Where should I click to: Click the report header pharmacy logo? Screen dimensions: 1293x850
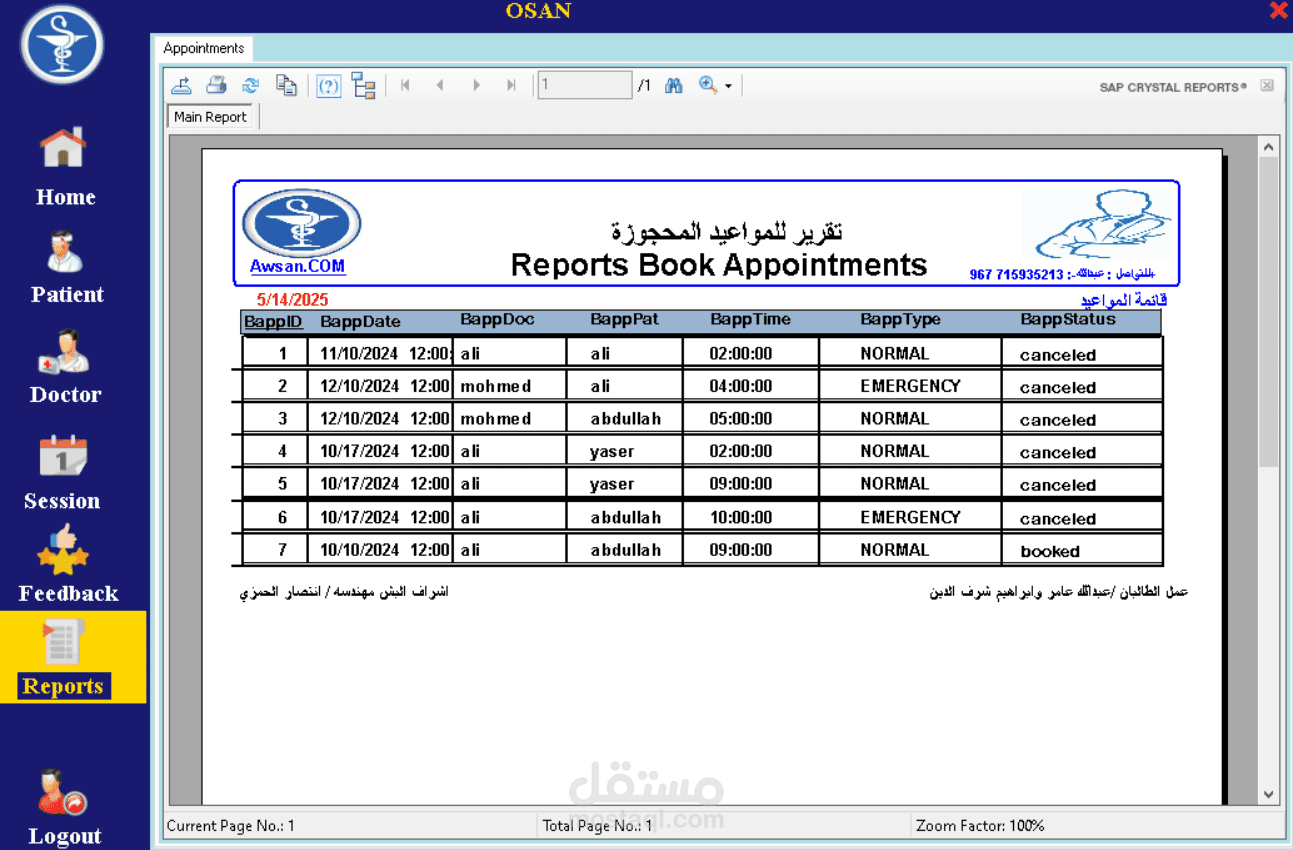[x=301, y=222]
